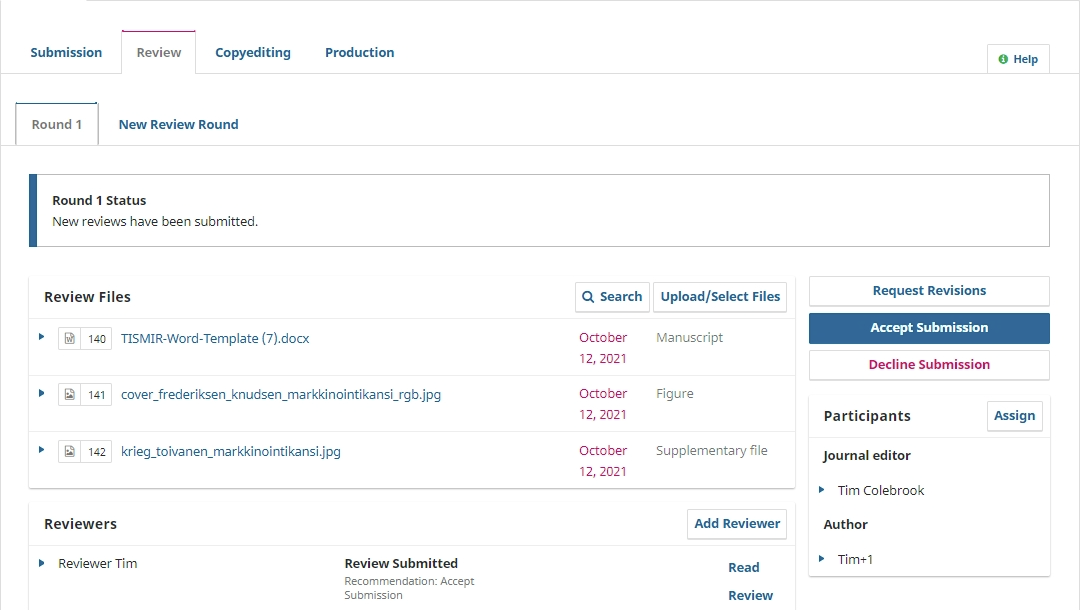1080x610 pixels.
Task: Open krieg_toivanen_markkinointikansi.jpg file
Action: (231, 452)
